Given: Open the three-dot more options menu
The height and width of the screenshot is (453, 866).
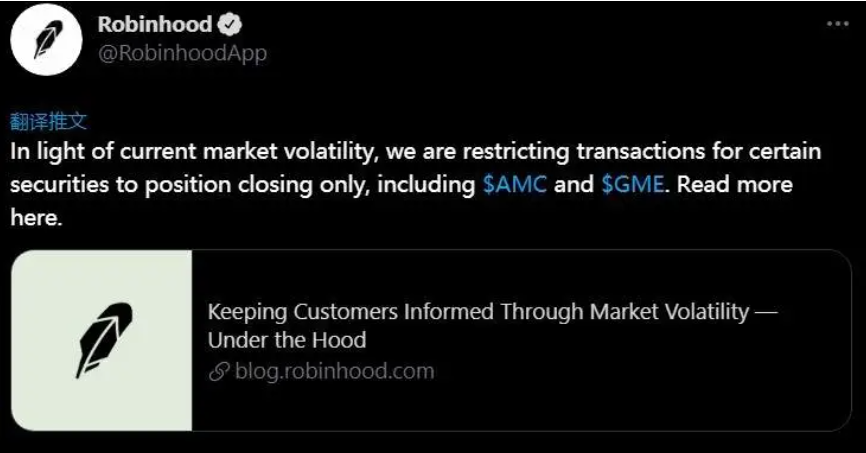Looking at the screenshot, I should pos(837,24).
